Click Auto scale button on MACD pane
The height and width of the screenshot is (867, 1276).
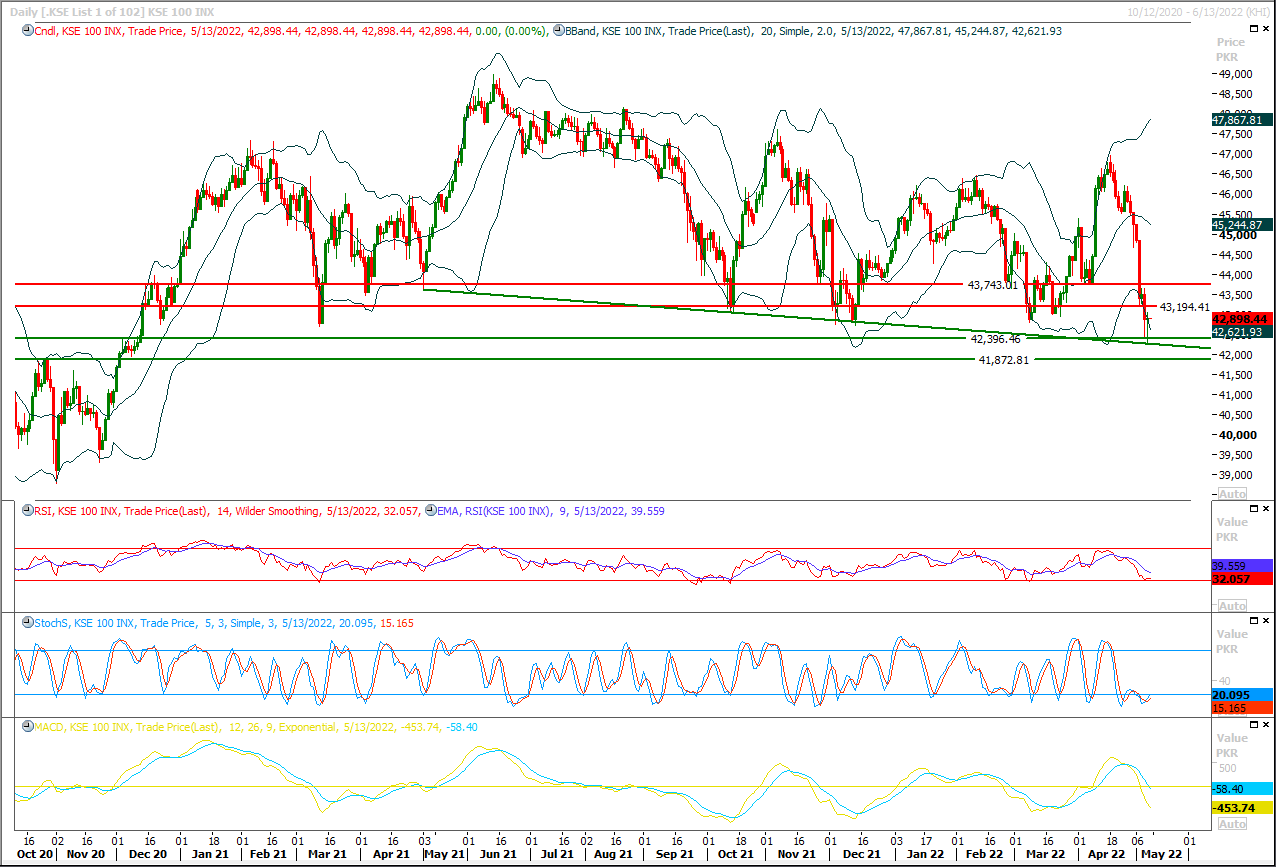(1233, 824)
